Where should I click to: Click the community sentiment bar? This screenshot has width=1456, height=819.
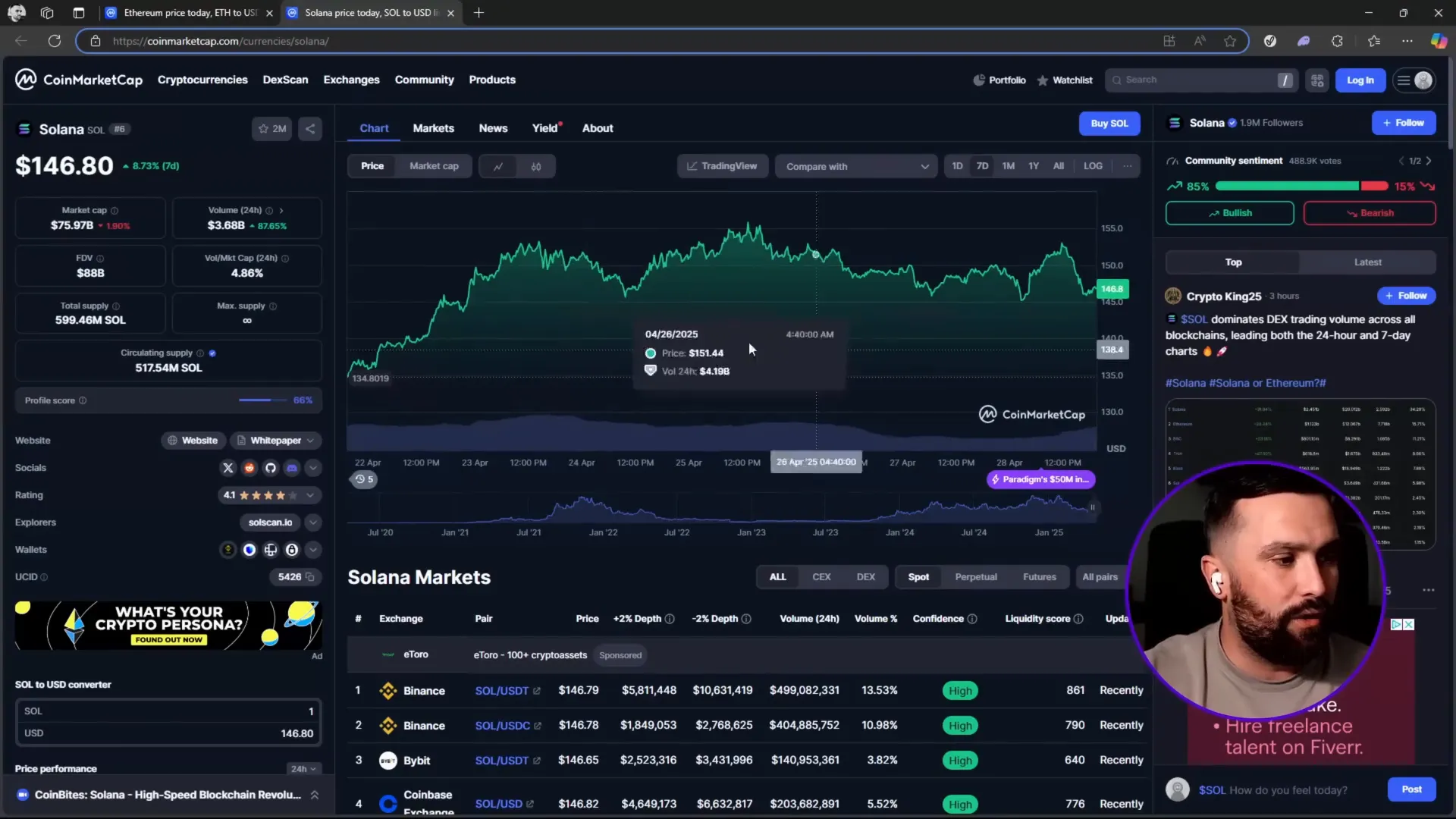click(1301, 187)
